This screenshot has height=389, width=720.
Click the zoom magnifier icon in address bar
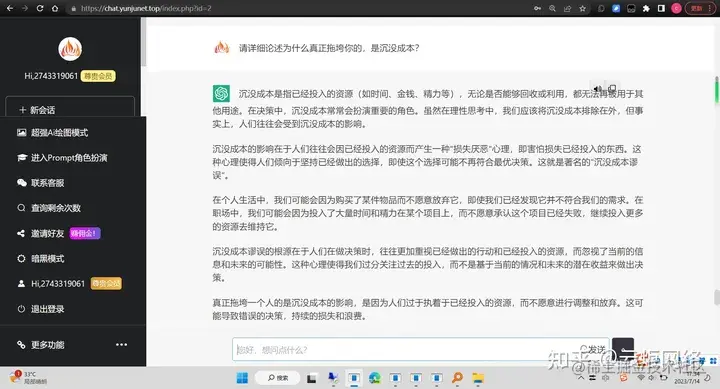pos(552,8)
